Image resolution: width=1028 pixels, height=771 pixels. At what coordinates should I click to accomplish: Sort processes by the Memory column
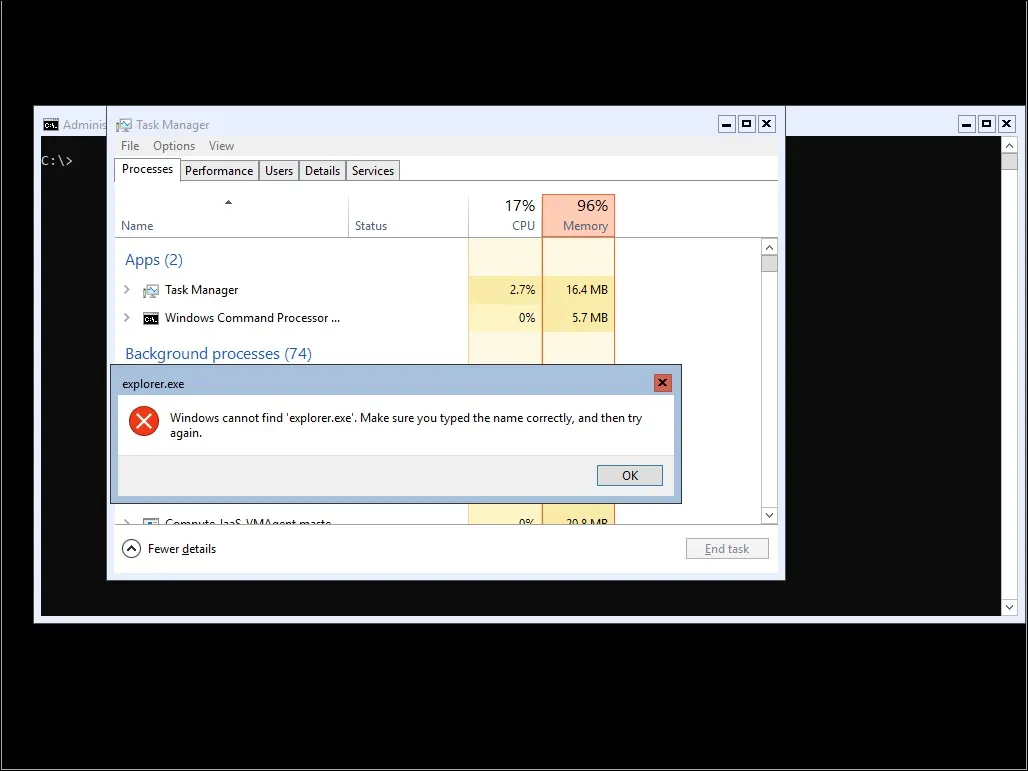click(578, 216)
